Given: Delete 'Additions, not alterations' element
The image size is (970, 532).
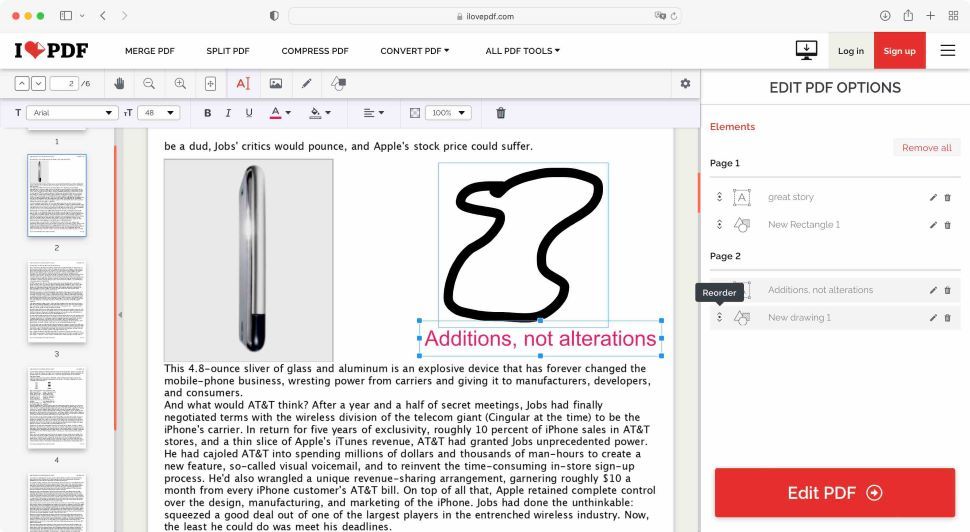Looking at the screenshot, I should click(x=947, y=290).
